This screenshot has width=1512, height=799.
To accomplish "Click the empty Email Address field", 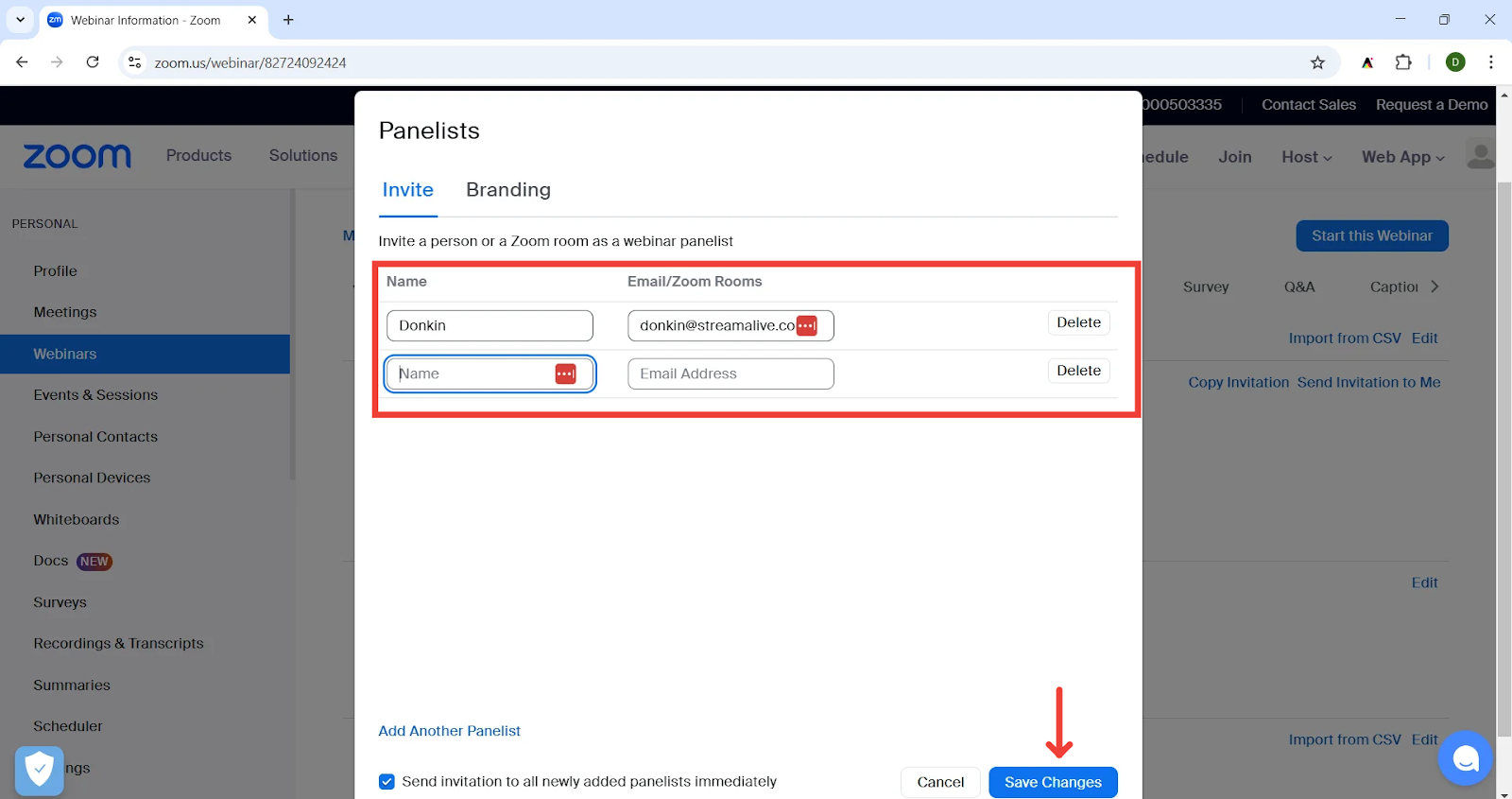I will point(730,373).
